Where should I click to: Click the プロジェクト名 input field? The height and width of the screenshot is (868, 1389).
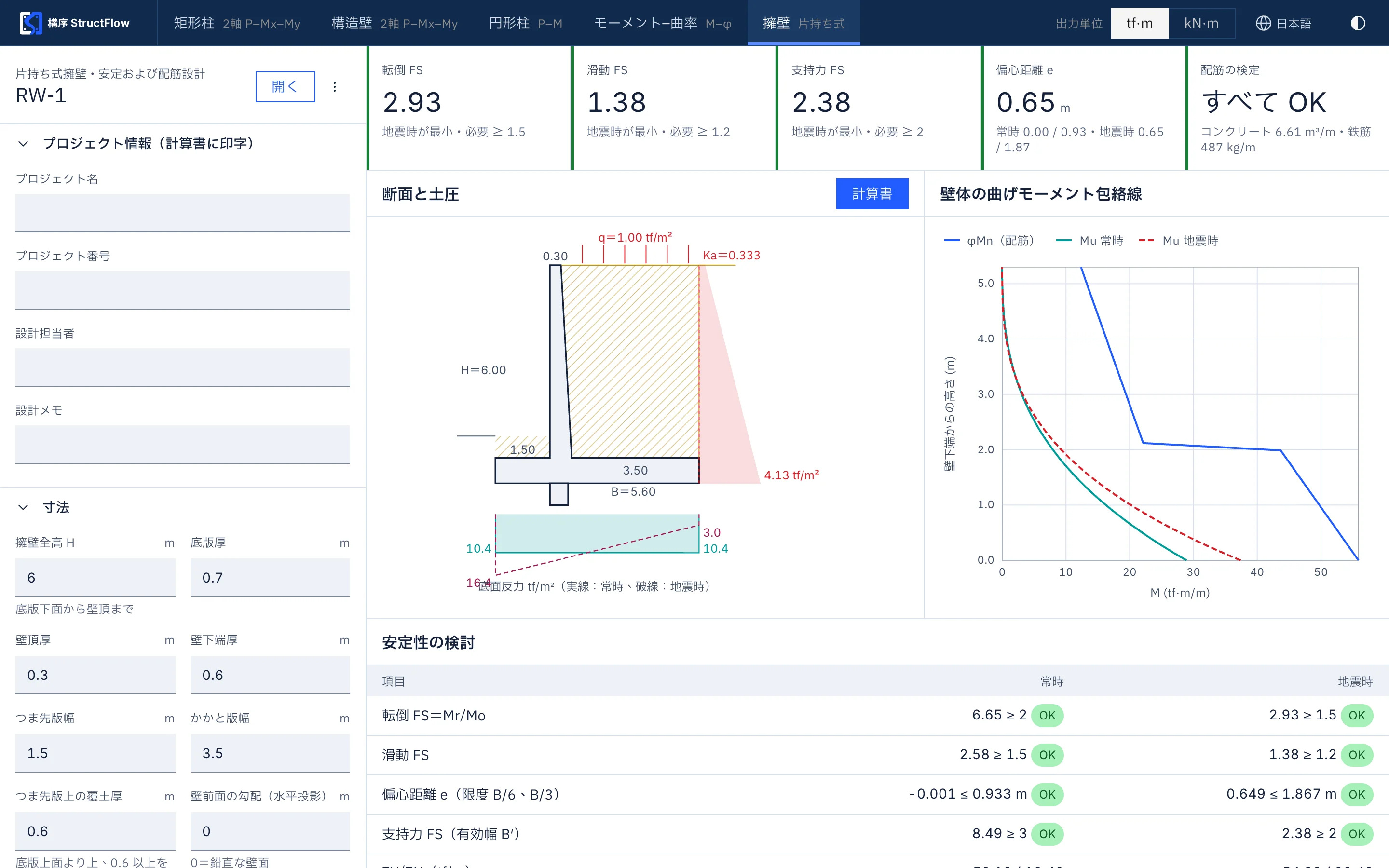pos(182,213)
